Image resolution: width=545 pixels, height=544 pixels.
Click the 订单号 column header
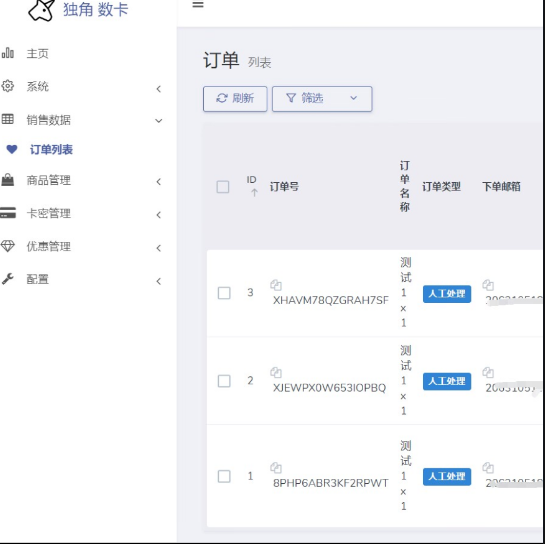pyautogui.click(x=284, y=187)
